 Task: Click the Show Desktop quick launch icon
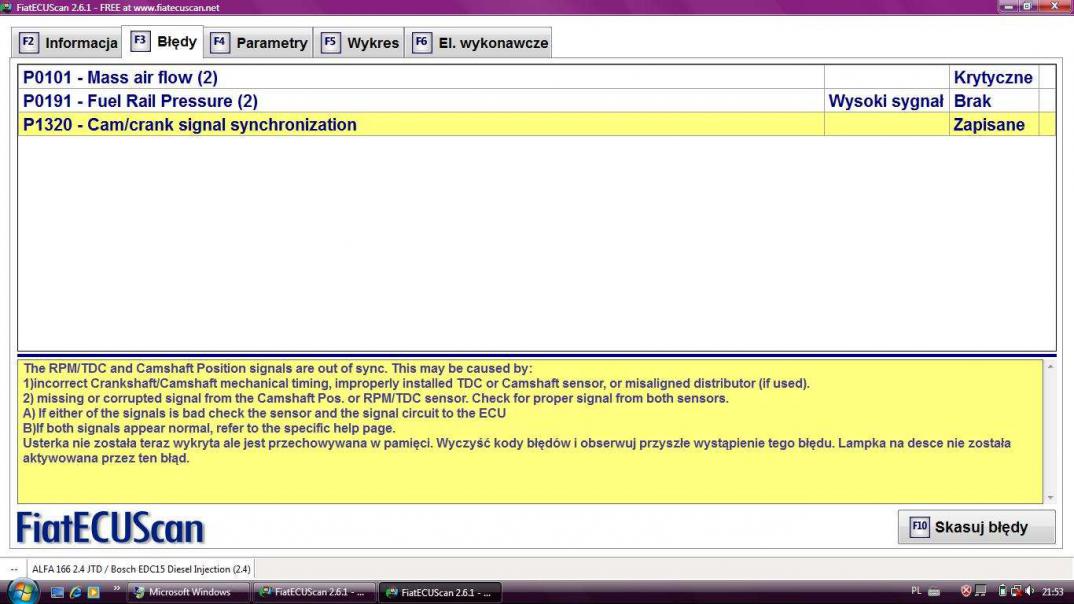coord(57,592)
